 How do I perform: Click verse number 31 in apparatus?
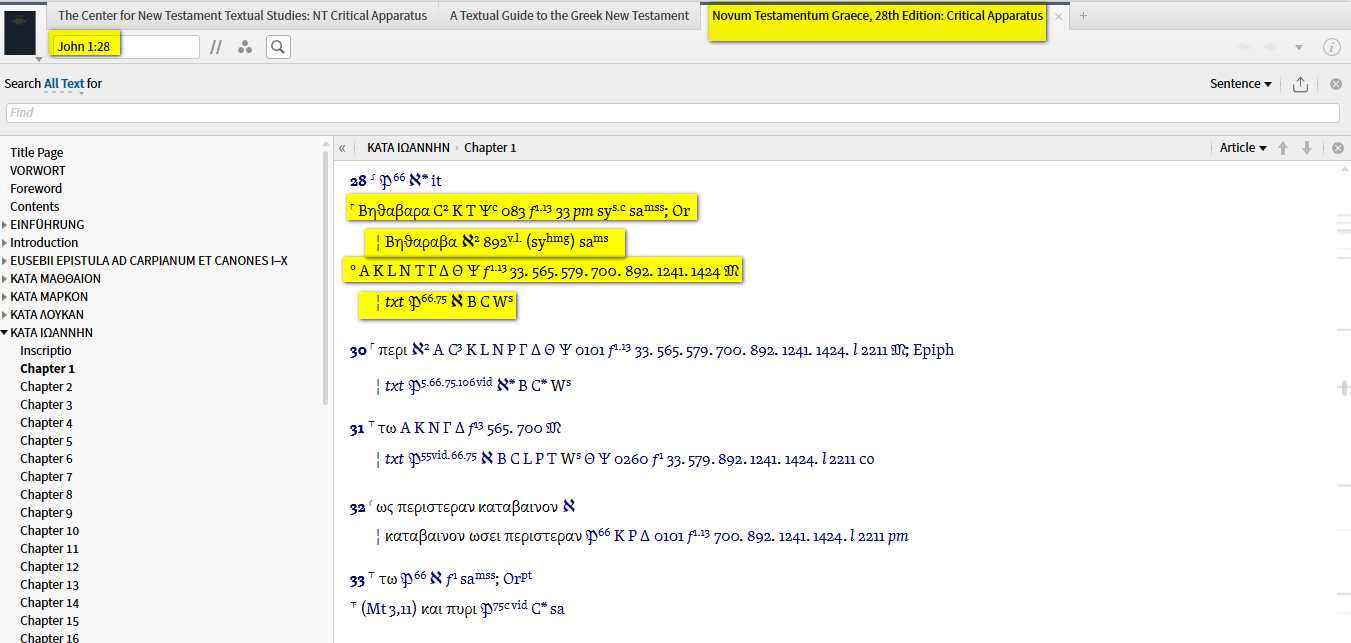(x=357, y=429)
